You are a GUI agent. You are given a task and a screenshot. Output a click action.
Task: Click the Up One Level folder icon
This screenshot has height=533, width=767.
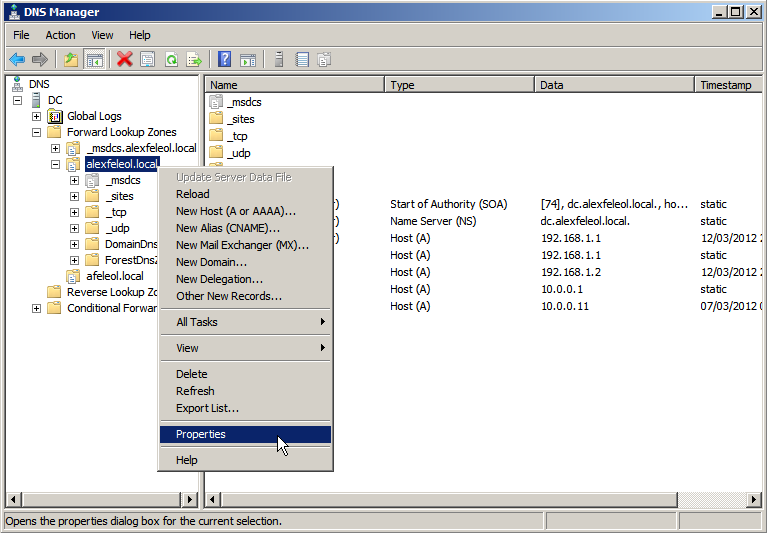point(71,60)
